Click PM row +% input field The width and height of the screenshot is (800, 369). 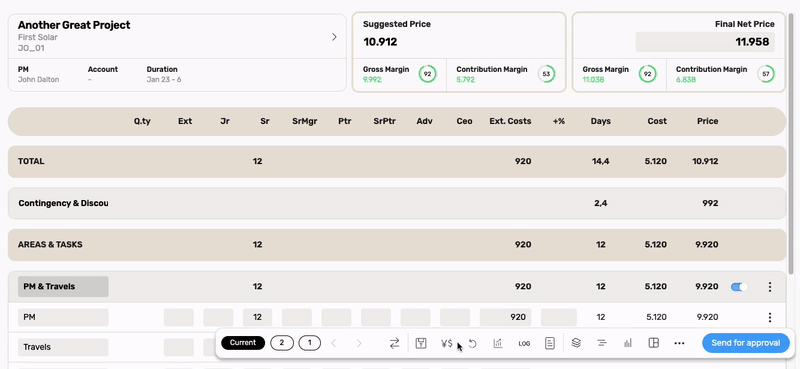coord(559,317)
